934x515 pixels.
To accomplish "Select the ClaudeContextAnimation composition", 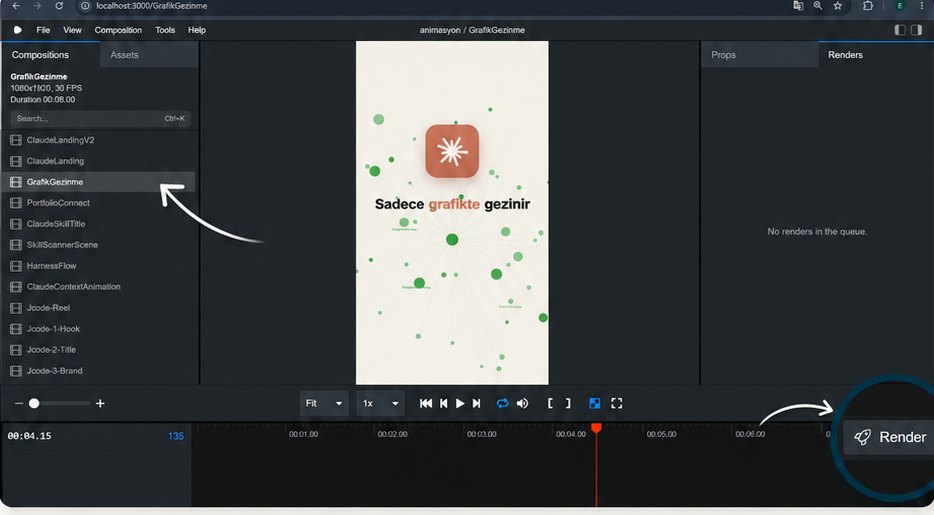I will 98,286.
